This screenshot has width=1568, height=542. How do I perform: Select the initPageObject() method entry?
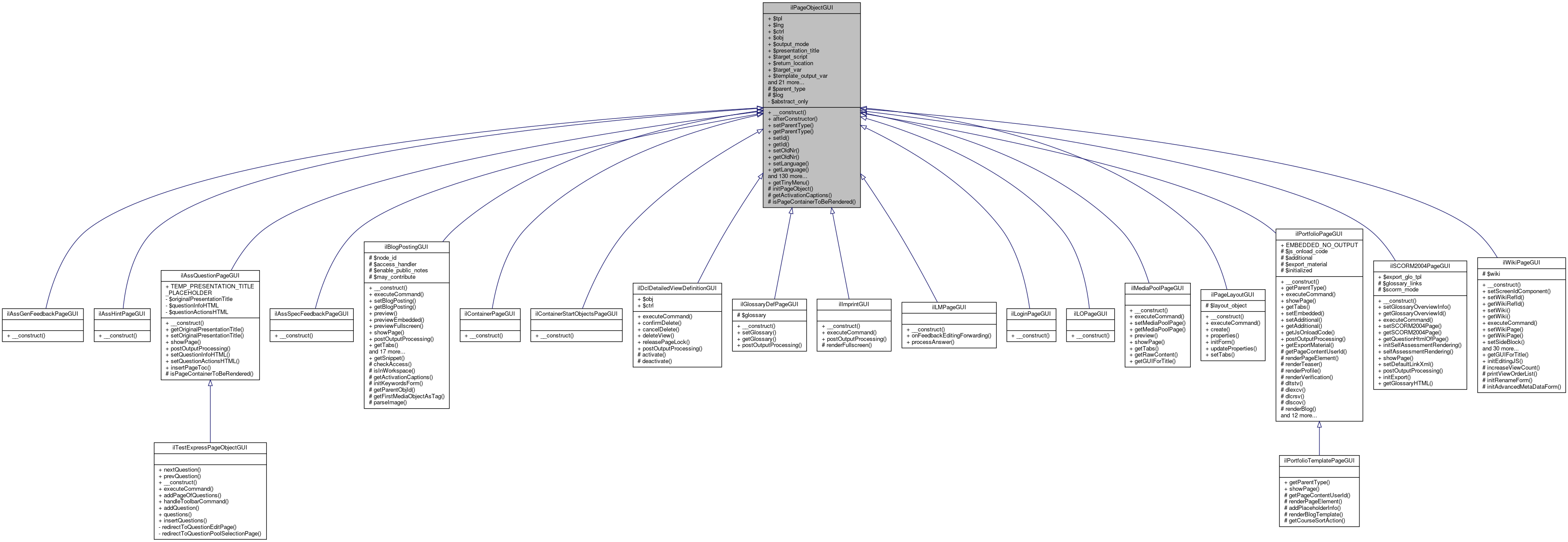point(791,188)
